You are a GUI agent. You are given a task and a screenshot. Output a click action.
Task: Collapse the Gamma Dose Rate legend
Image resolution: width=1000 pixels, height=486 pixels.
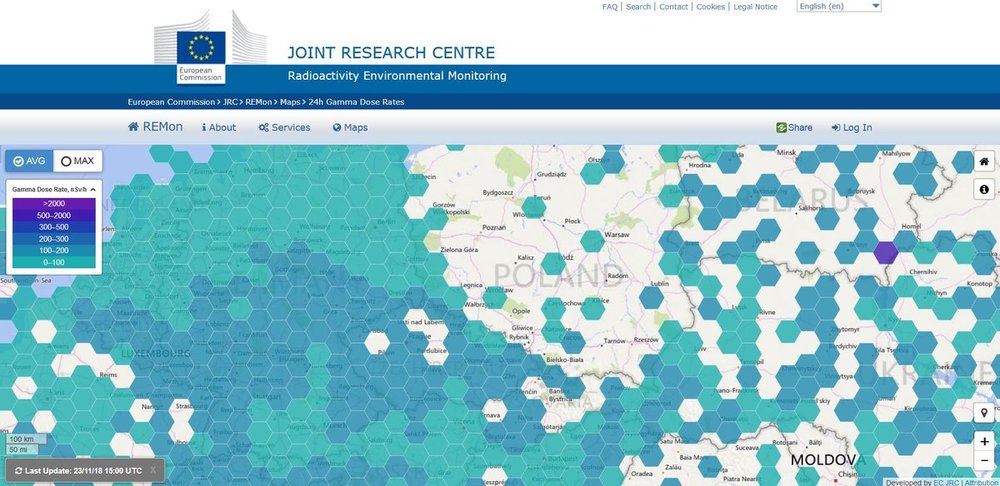click(93, 188)
